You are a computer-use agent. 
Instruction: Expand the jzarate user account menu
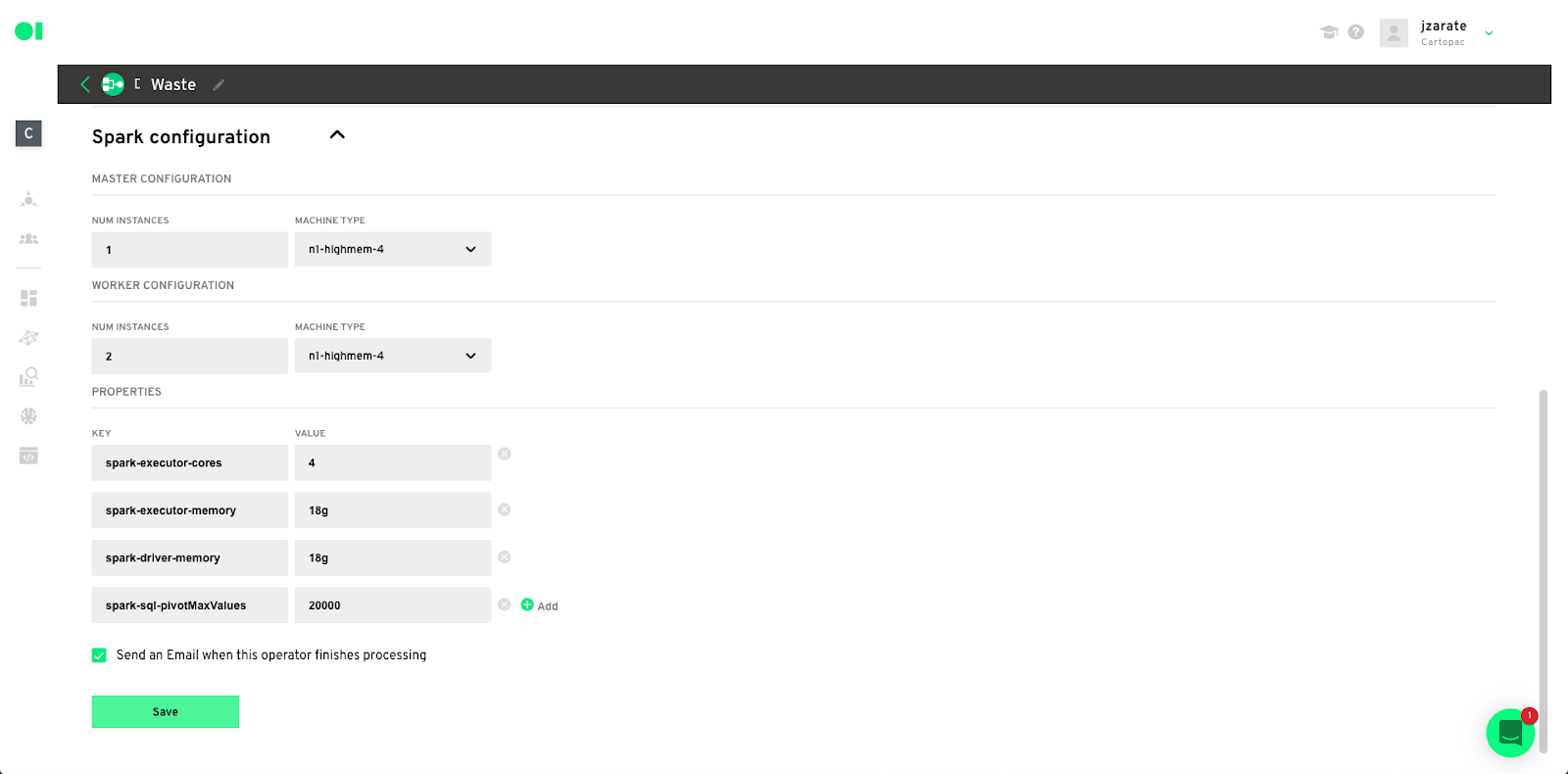1489,33
